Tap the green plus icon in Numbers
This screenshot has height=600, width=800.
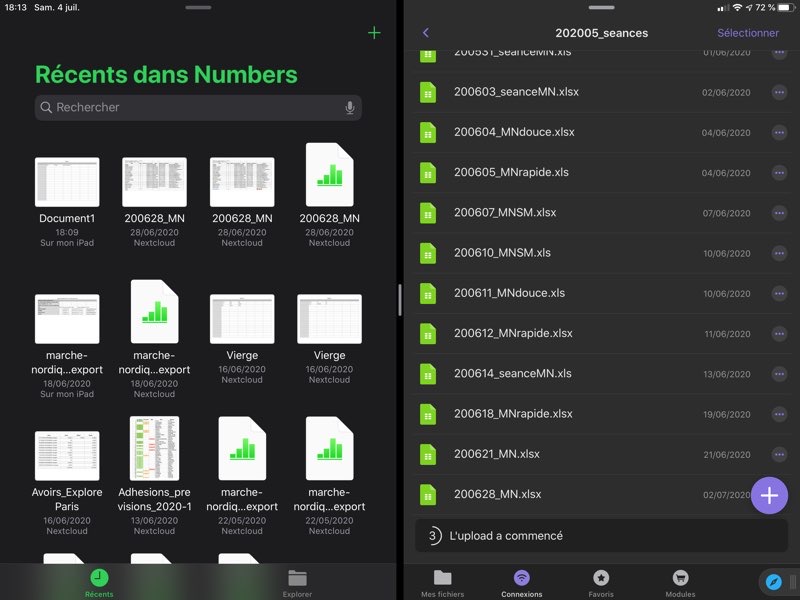click(374, 33)
